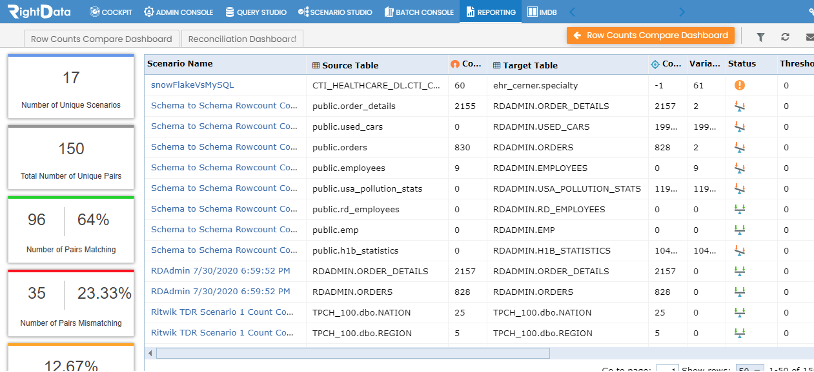The width and height of the screenshot is (814, 372).
Task: Click target cell 'RDADMIN.USED_CARS'
Action: (x=541, y=127)
